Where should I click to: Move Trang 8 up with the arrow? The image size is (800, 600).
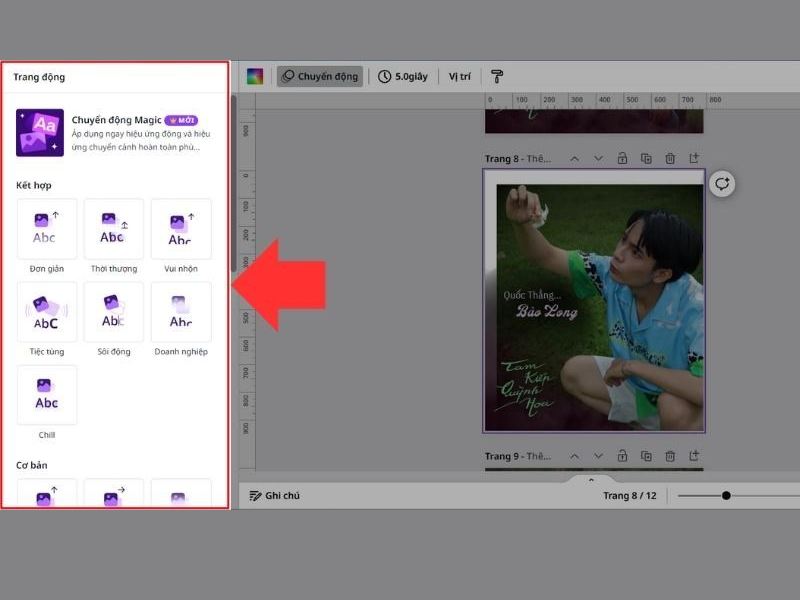coord(575,158)
